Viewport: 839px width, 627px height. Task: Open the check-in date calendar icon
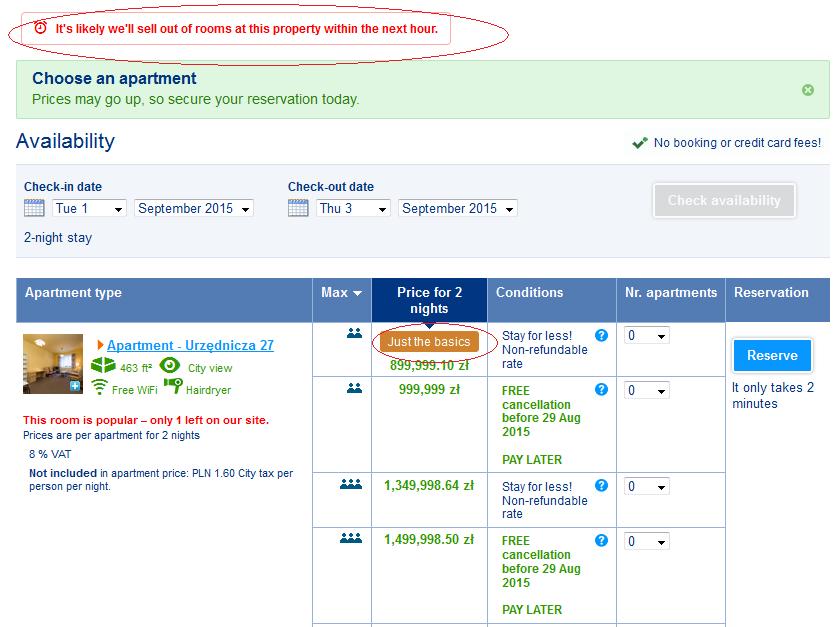click(x=34, y=208)
